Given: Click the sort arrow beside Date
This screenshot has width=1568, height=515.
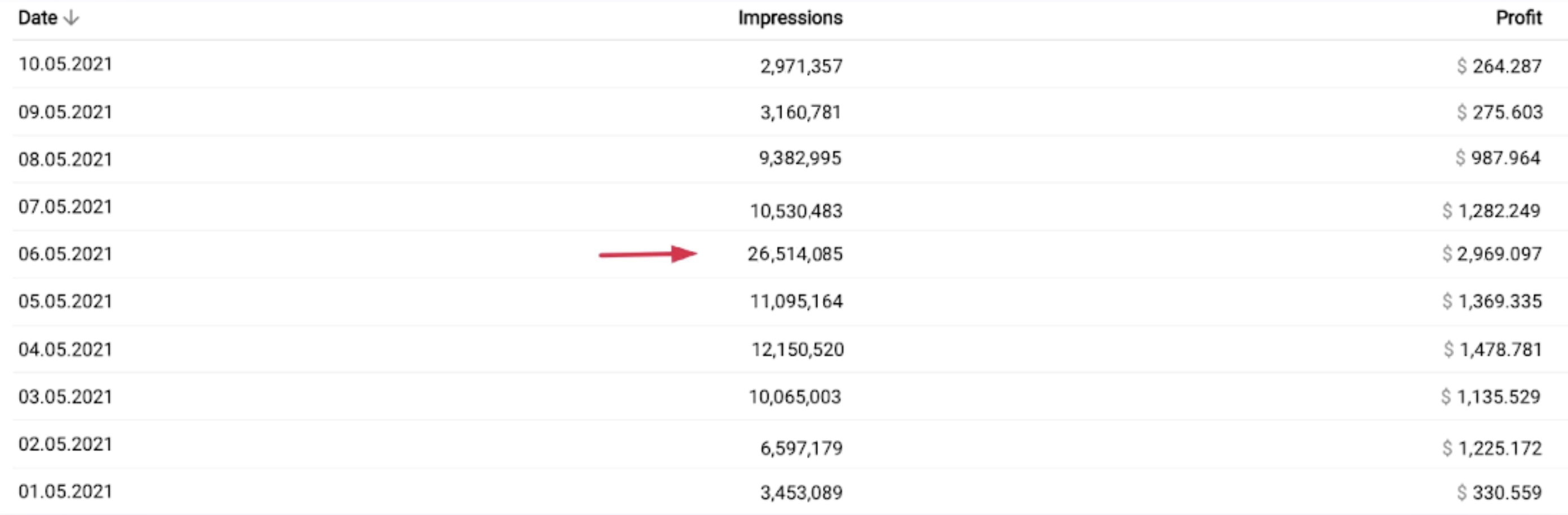Looking at the screenshot, I should tap(71, 18).
